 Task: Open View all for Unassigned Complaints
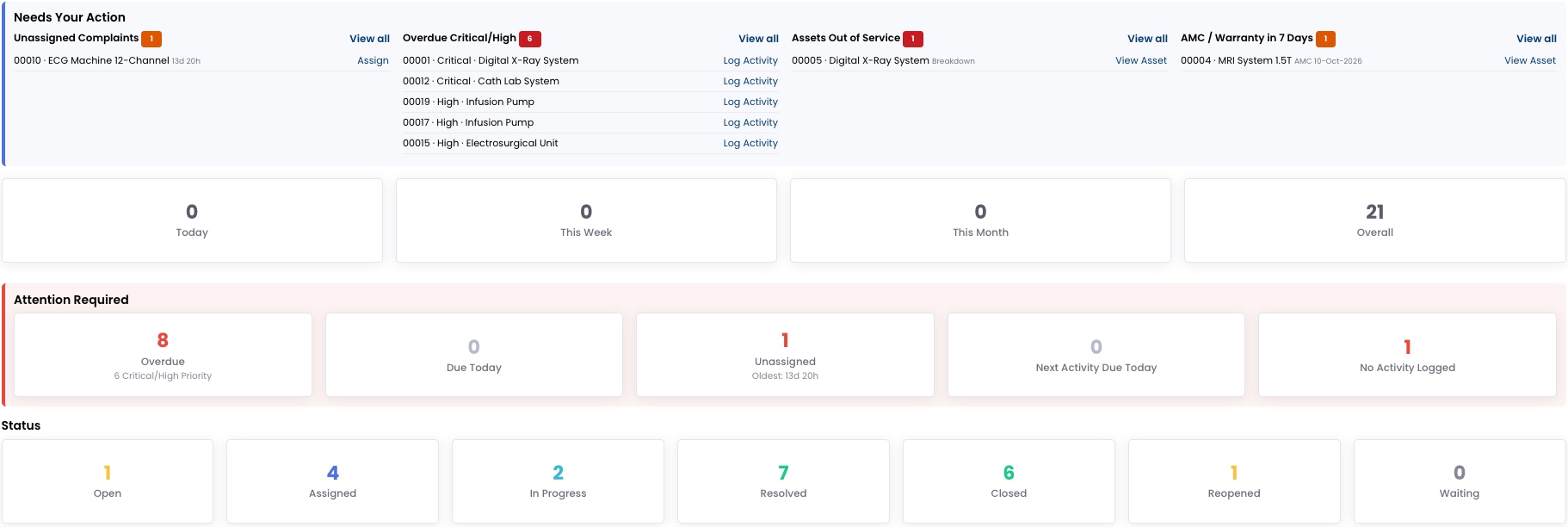(x=369, y=39)
